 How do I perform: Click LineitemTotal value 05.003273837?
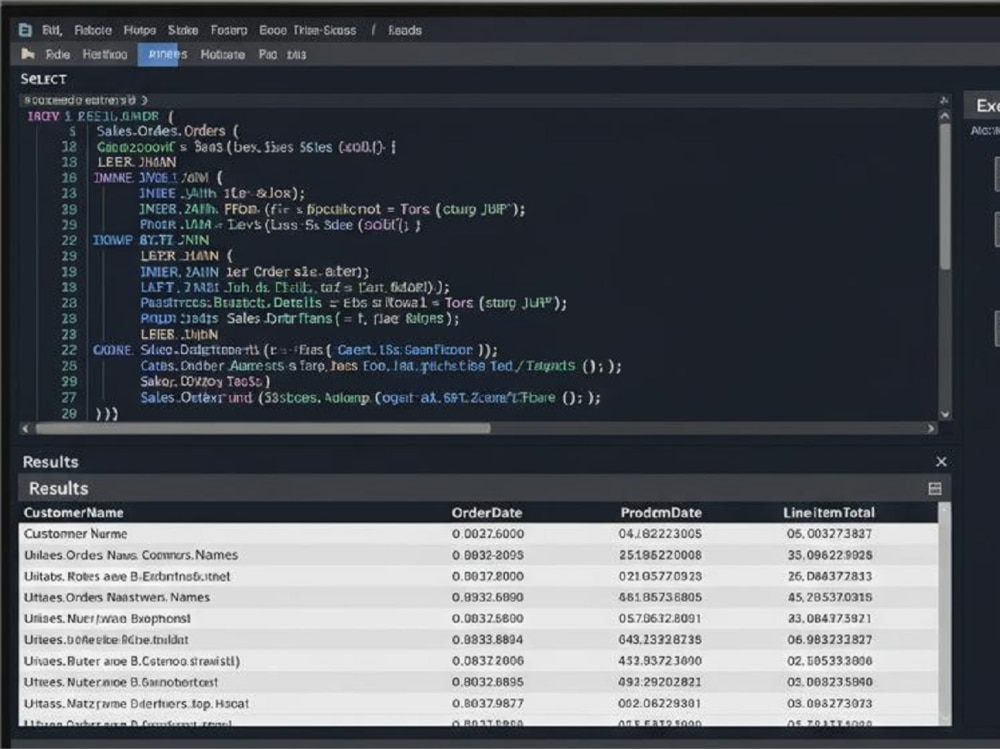pos(829,533)
